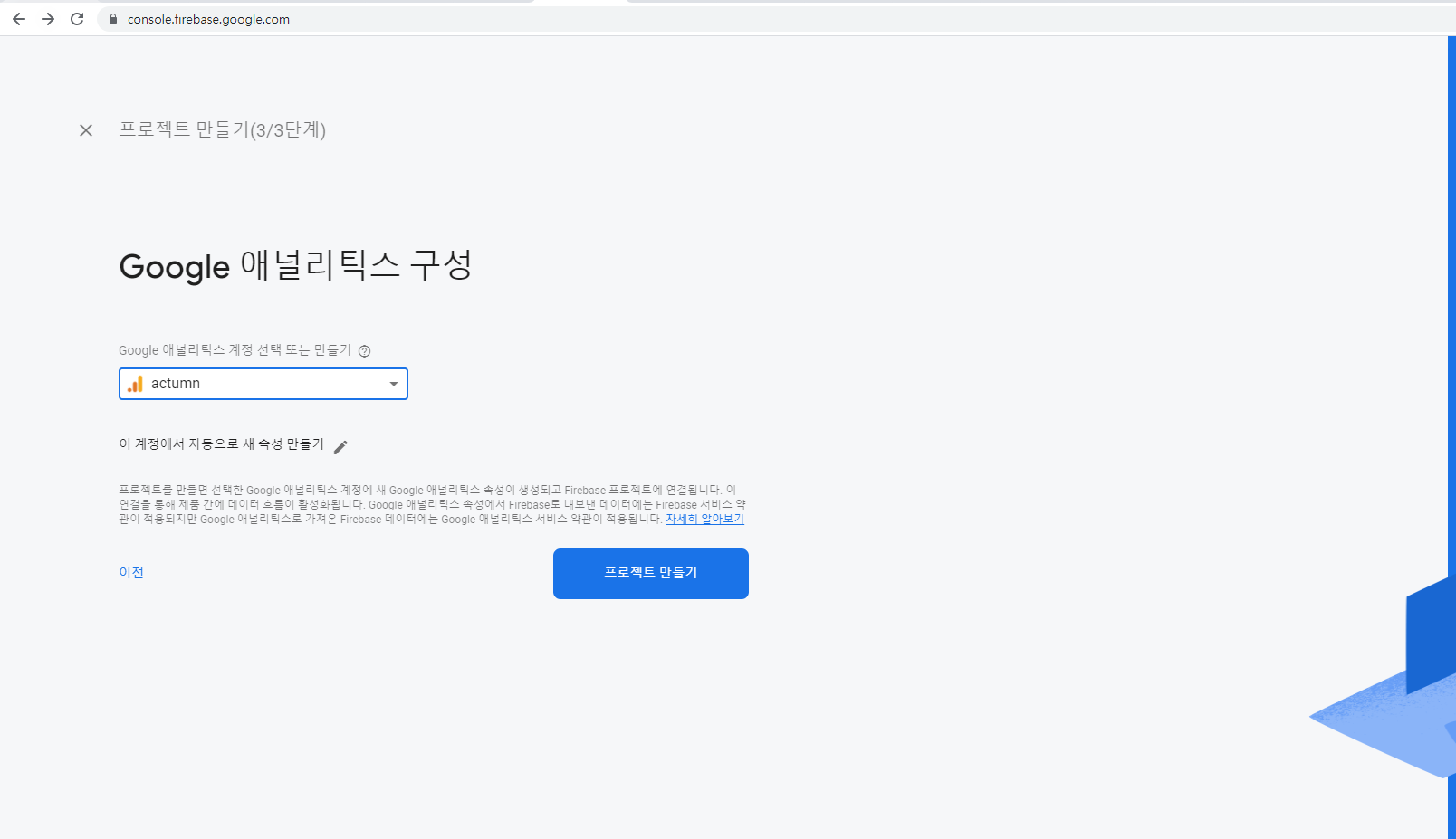Click the address bar URL console.firebase.google.com
The width and height of the screenshot is (1456, 839).
[x=208, y=19]
